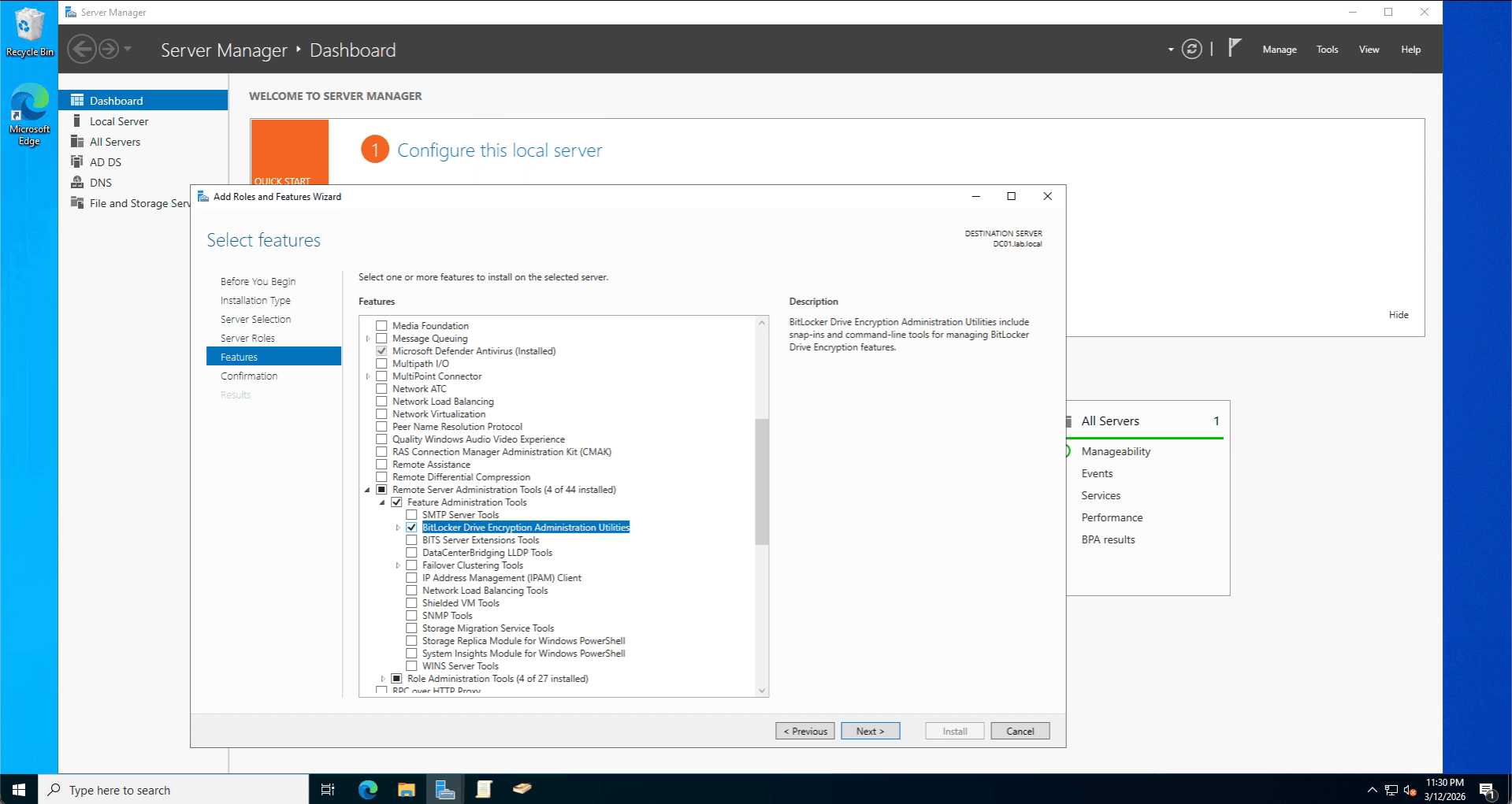Expand the MultiPoint Connector node

pos(368,376)
